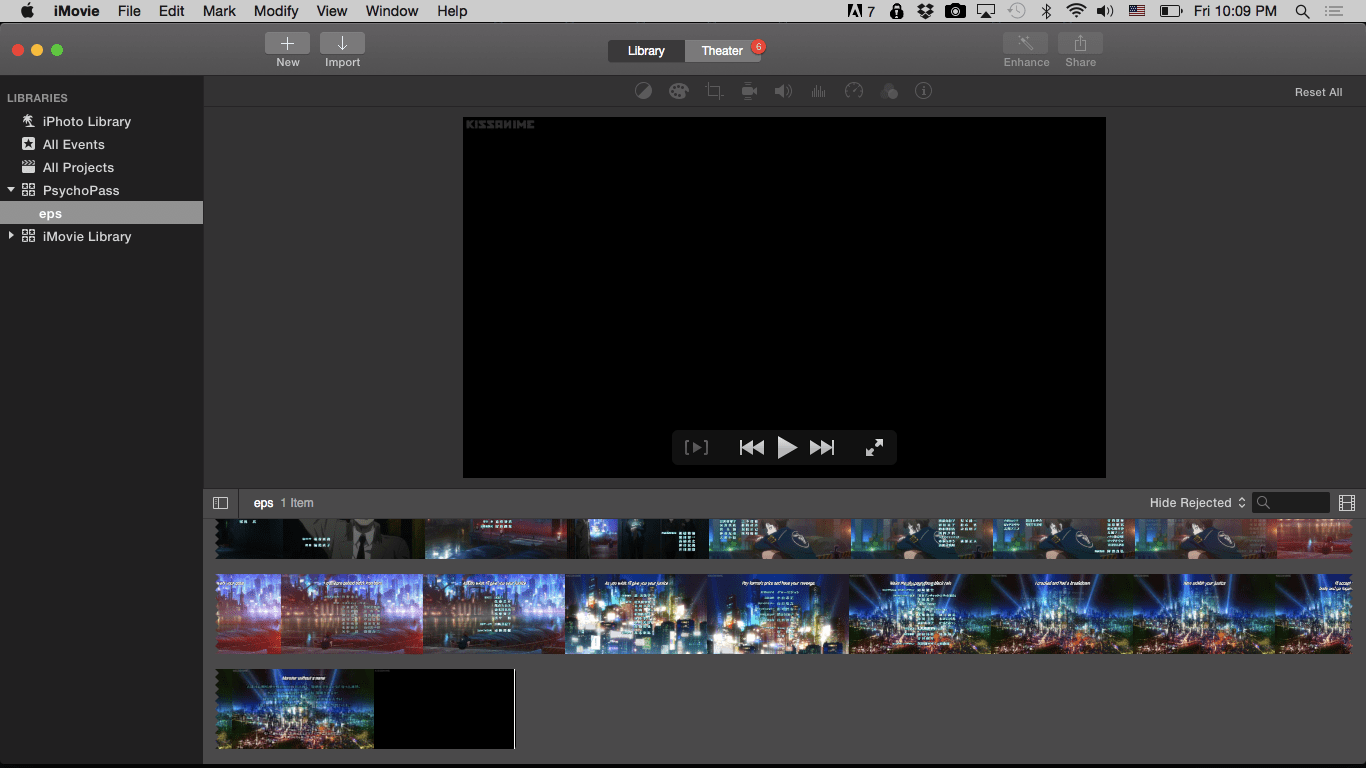Open the Color Correction controls
This screenshot has height=768, width=1366.
click(x=679, y=91)
